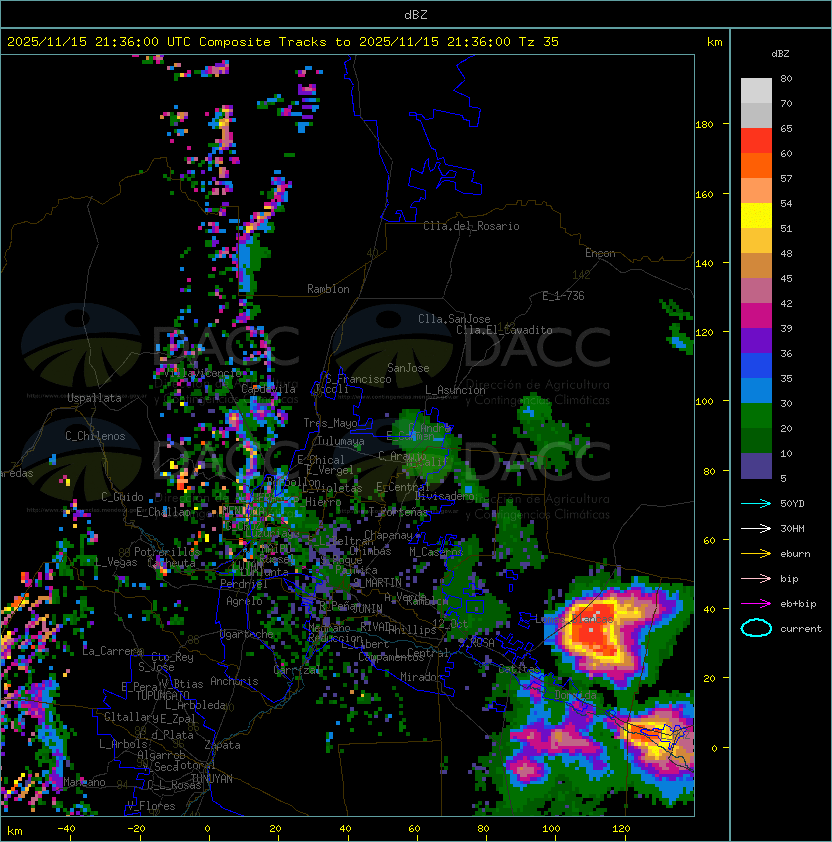Click the 'Encon' place label
Viewport: 832px width, 842px height.
(x=600, y=253)
